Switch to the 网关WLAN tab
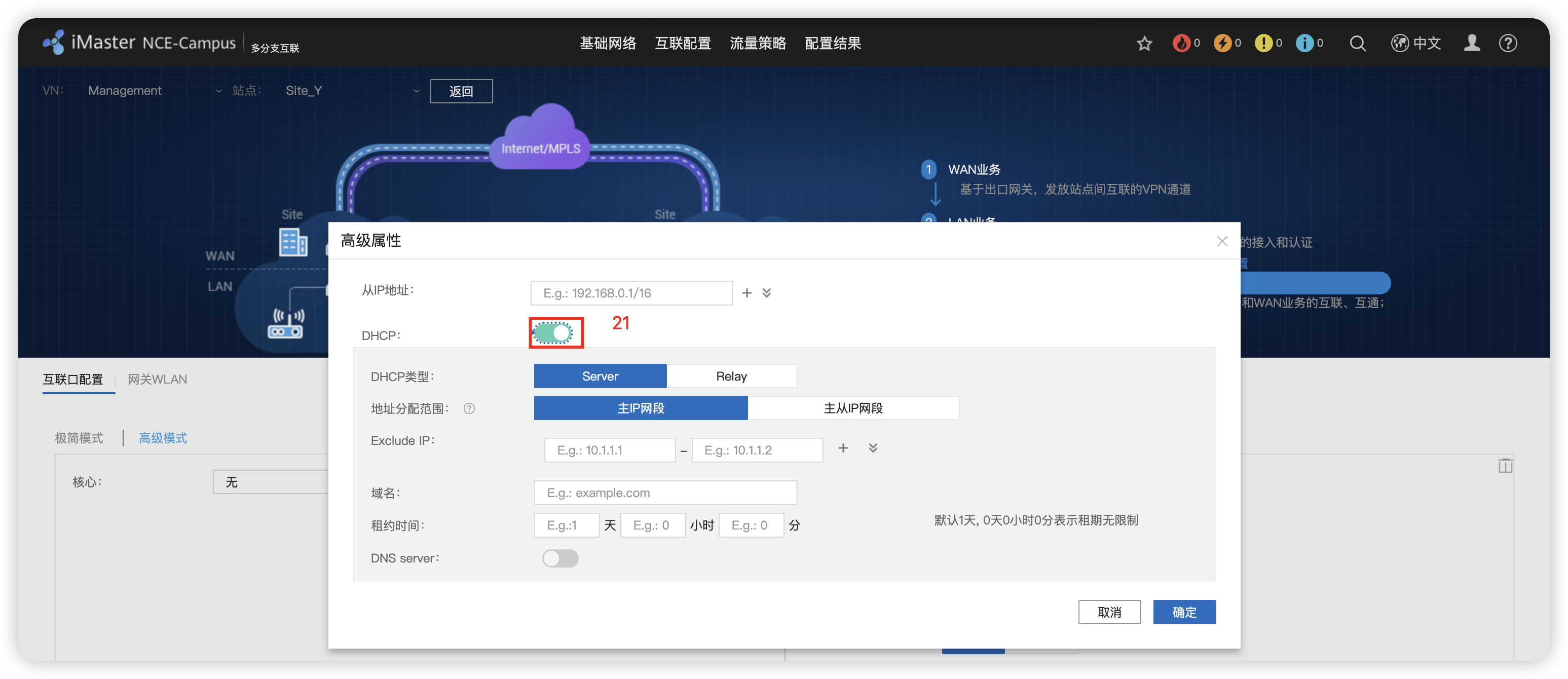 (x=157, y=379)
